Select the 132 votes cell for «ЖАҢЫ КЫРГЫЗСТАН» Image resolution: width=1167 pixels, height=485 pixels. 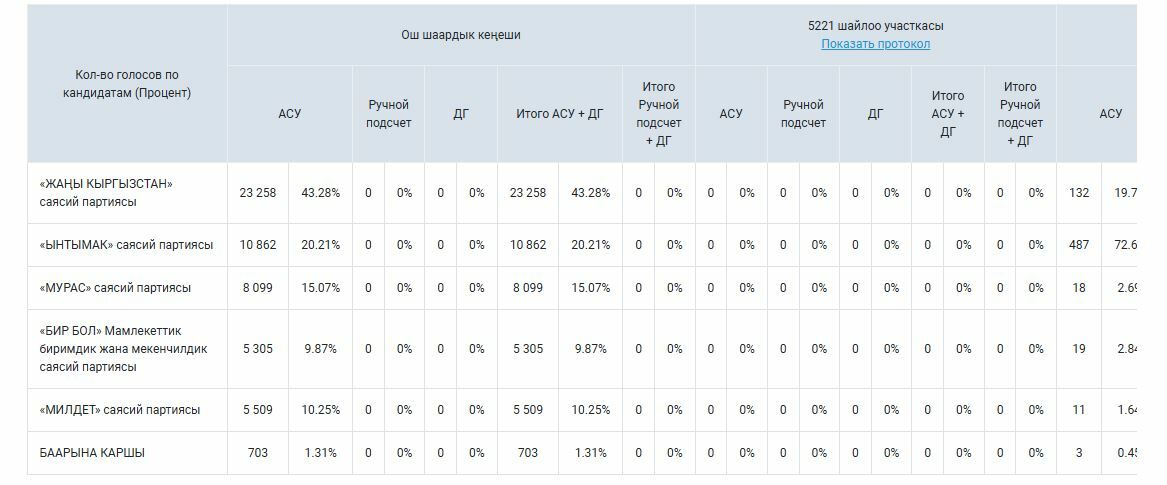[1079, 193]
